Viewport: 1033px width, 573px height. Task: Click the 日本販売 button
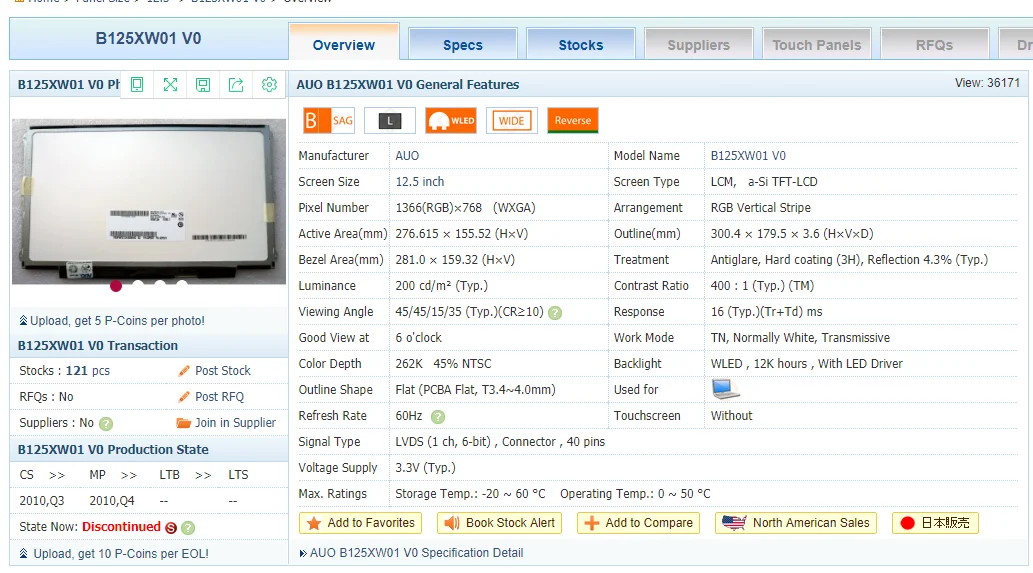tap(935, 523)
